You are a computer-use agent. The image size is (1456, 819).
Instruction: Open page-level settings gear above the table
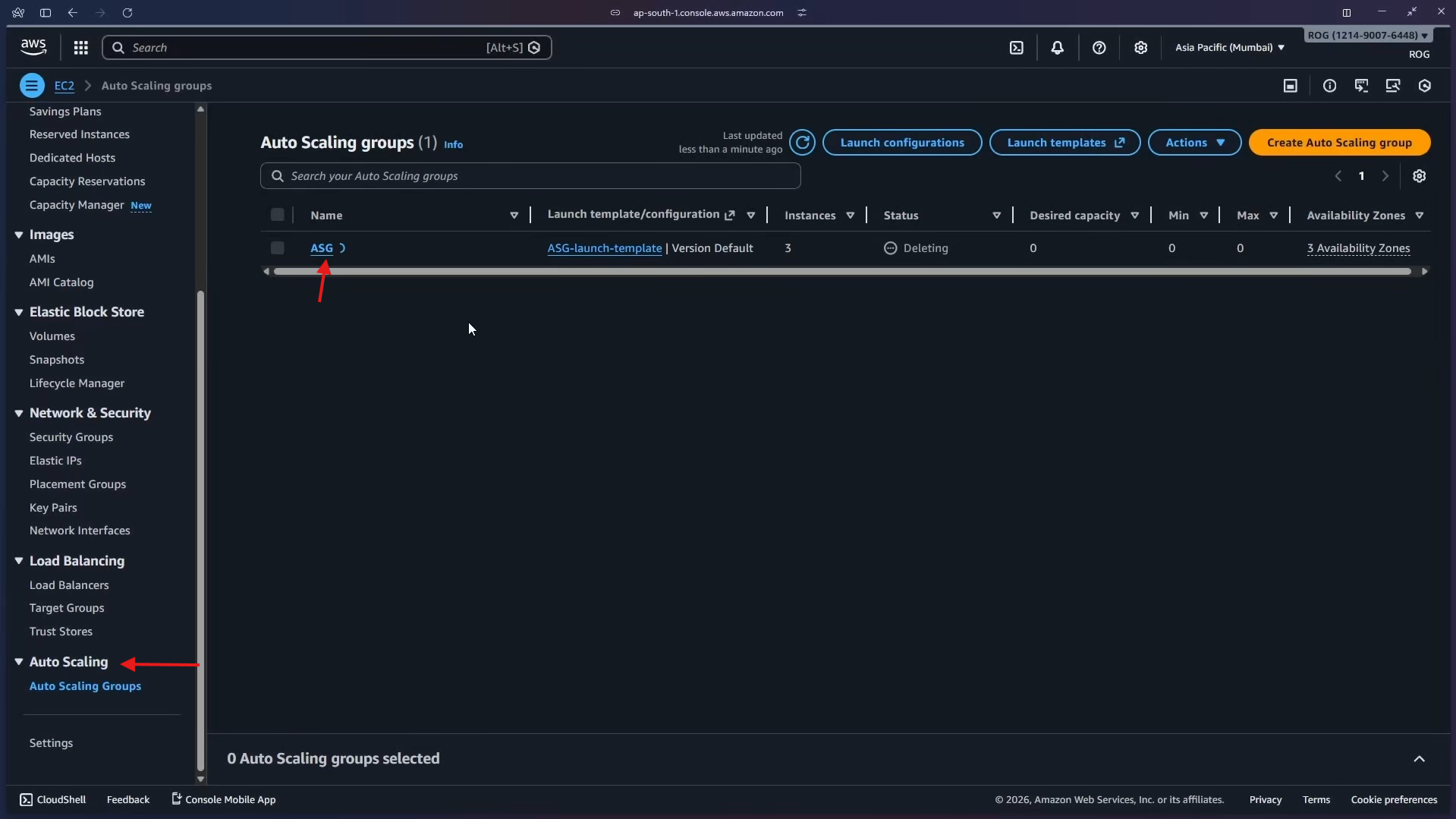click(1420, 175)
